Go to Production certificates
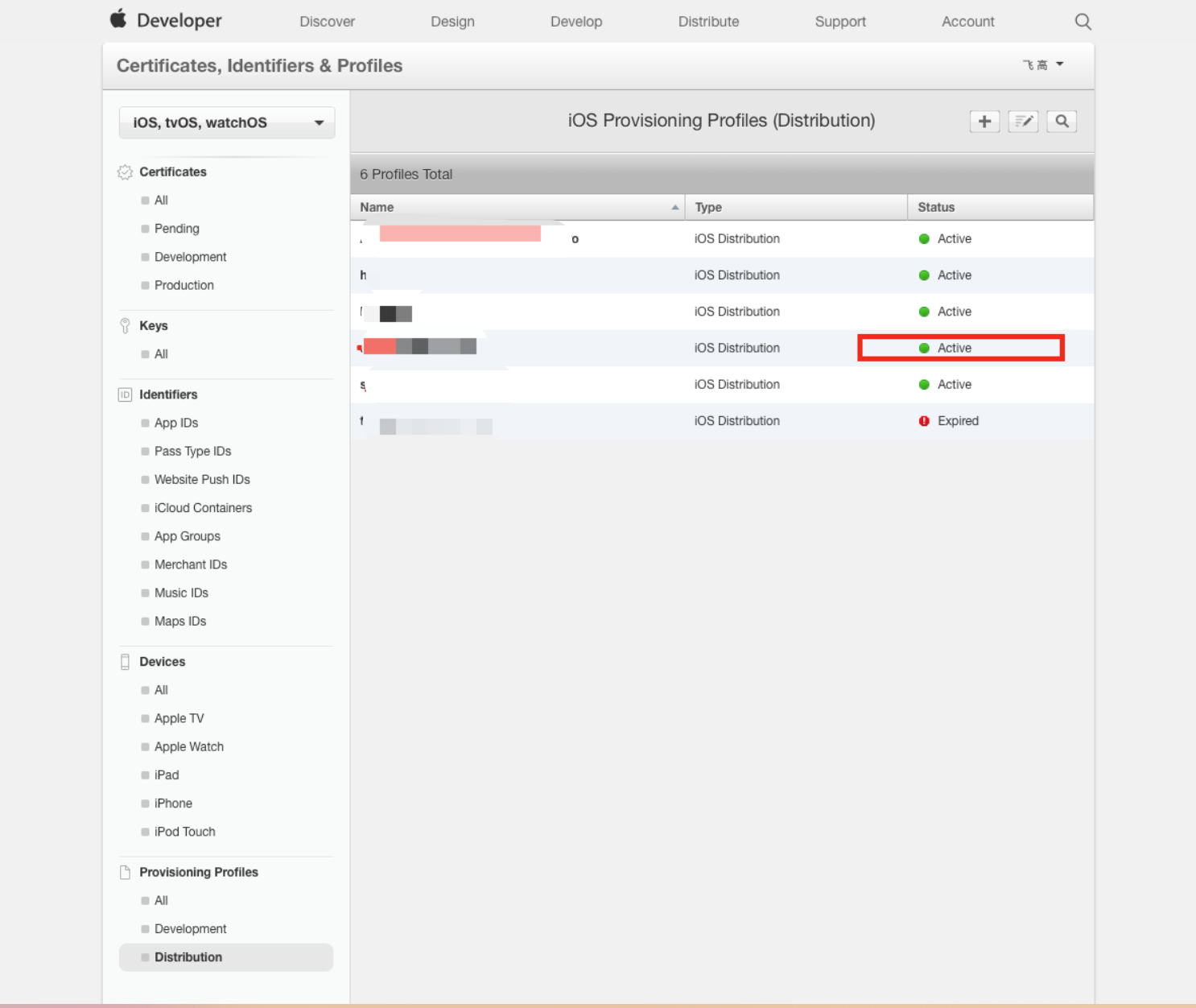Screen dimensions: 1196x1008 (184, 286)
